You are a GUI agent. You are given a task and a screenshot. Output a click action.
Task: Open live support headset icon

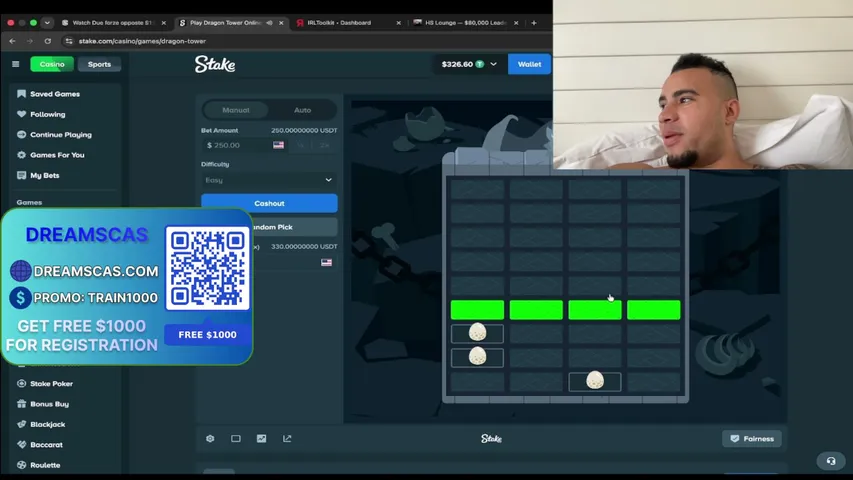831,461
